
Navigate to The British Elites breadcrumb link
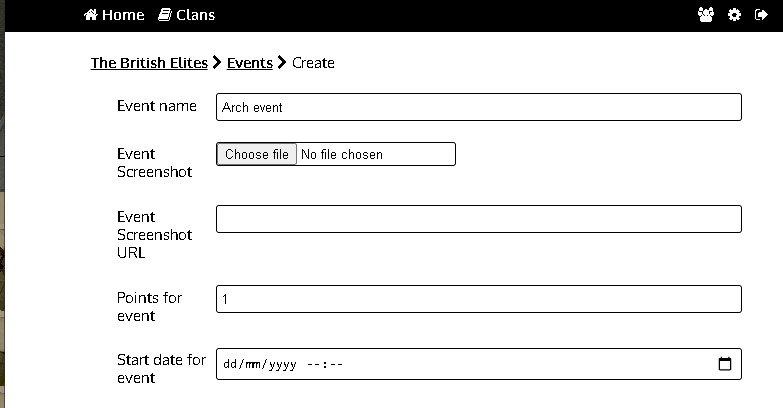(x=149, y=63)
